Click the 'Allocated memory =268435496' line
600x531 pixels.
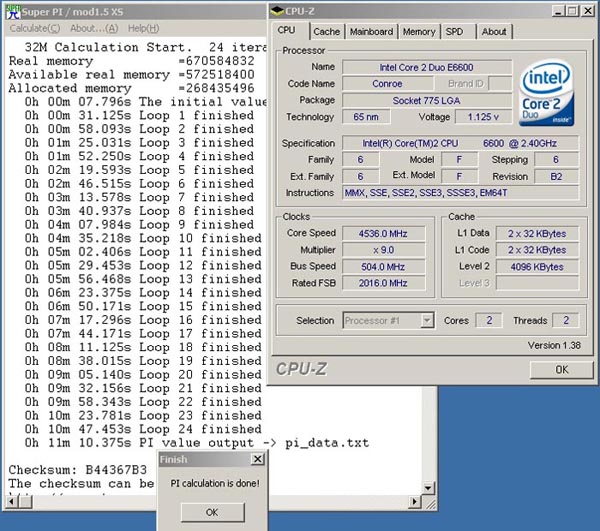131,88
